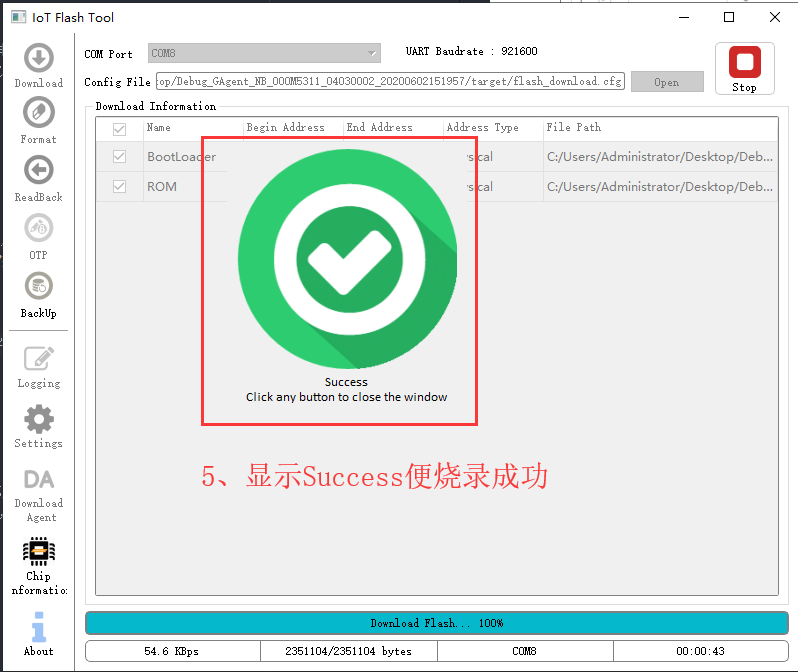798x672 pixels.
Task: Open the About info icon
Action: [x=38, y=626]
